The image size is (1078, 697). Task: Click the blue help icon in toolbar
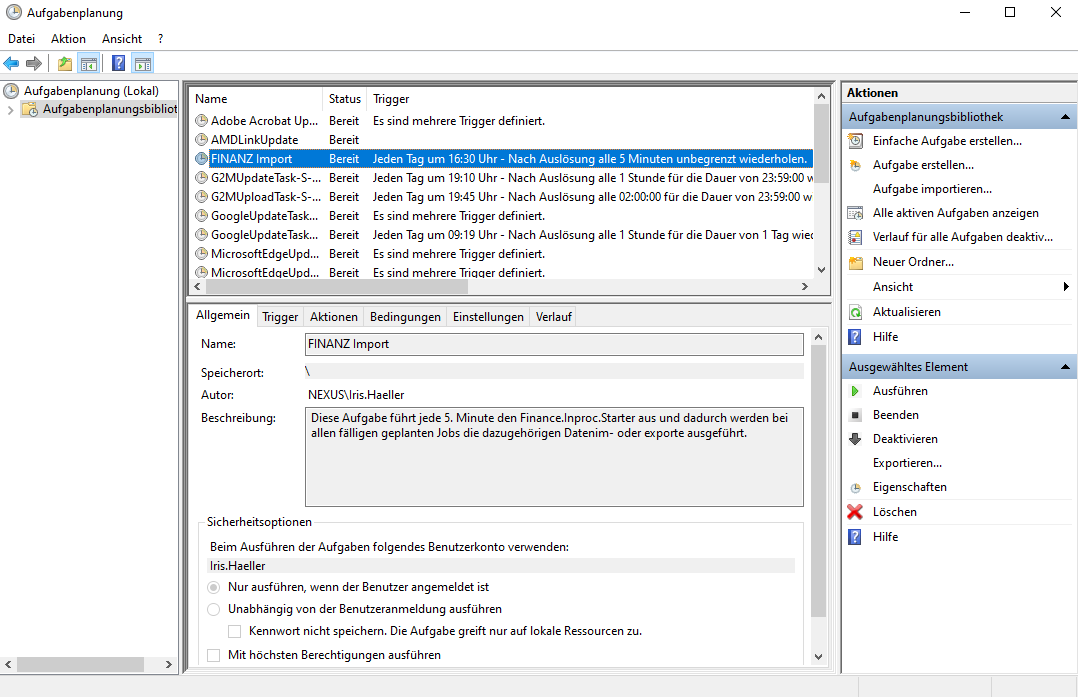tap(118, 64)
